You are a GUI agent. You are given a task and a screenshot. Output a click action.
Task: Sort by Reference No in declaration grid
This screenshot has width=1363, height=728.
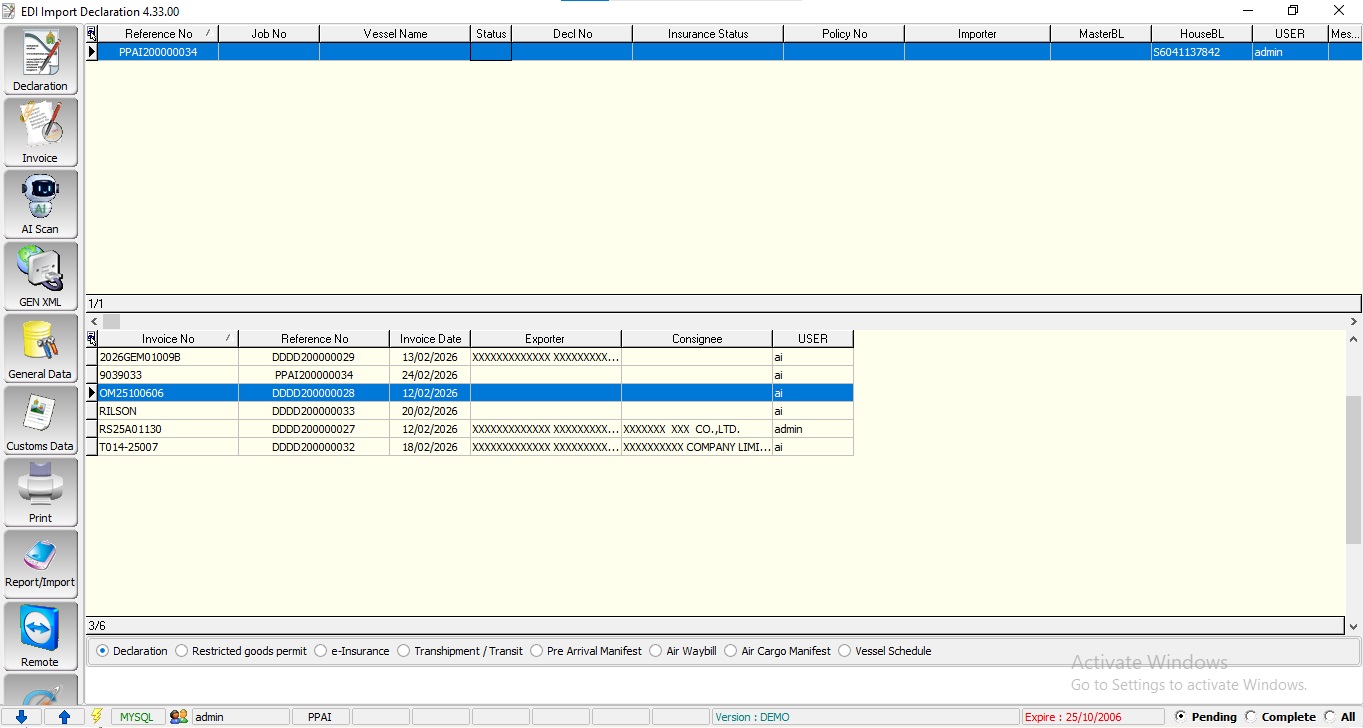point(158,34)
